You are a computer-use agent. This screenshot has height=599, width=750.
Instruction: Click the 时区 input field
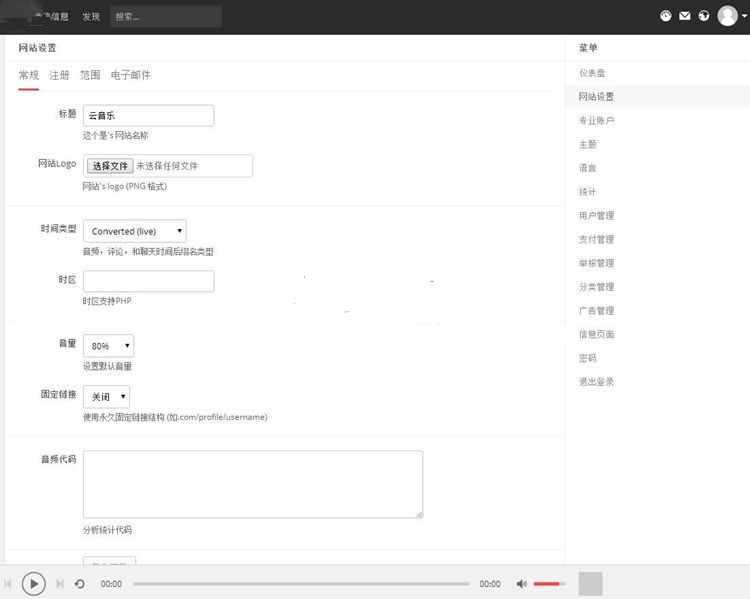pyautogui.click(x=148, y=281)
